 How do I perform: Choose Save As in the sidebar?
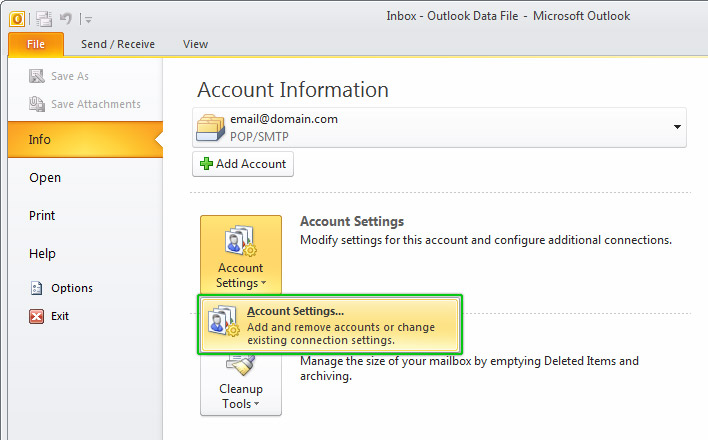[x=70, y=76]
